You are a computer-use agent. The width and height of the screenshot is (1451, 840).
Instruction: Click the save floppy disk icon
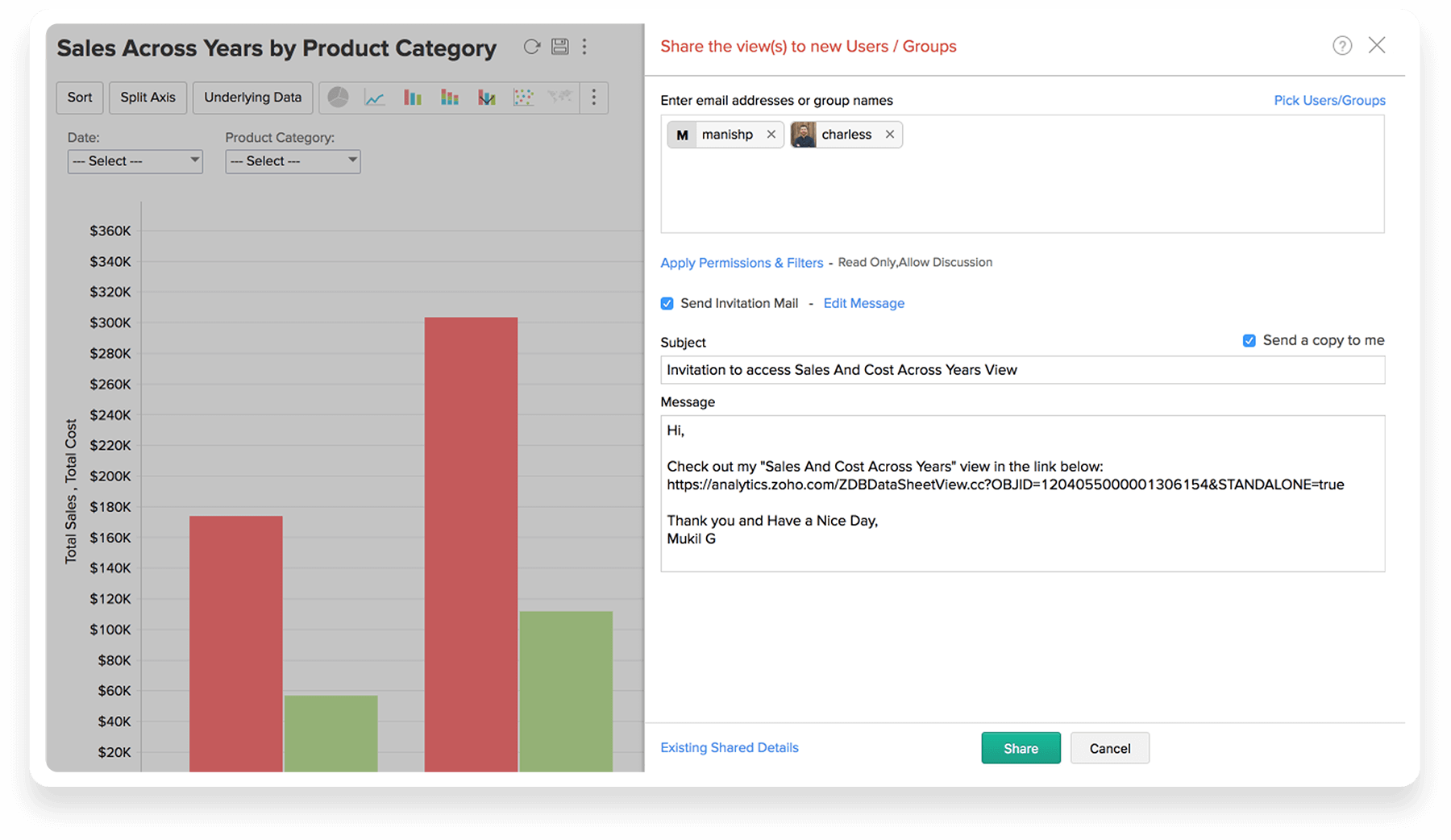click(559, 47)
